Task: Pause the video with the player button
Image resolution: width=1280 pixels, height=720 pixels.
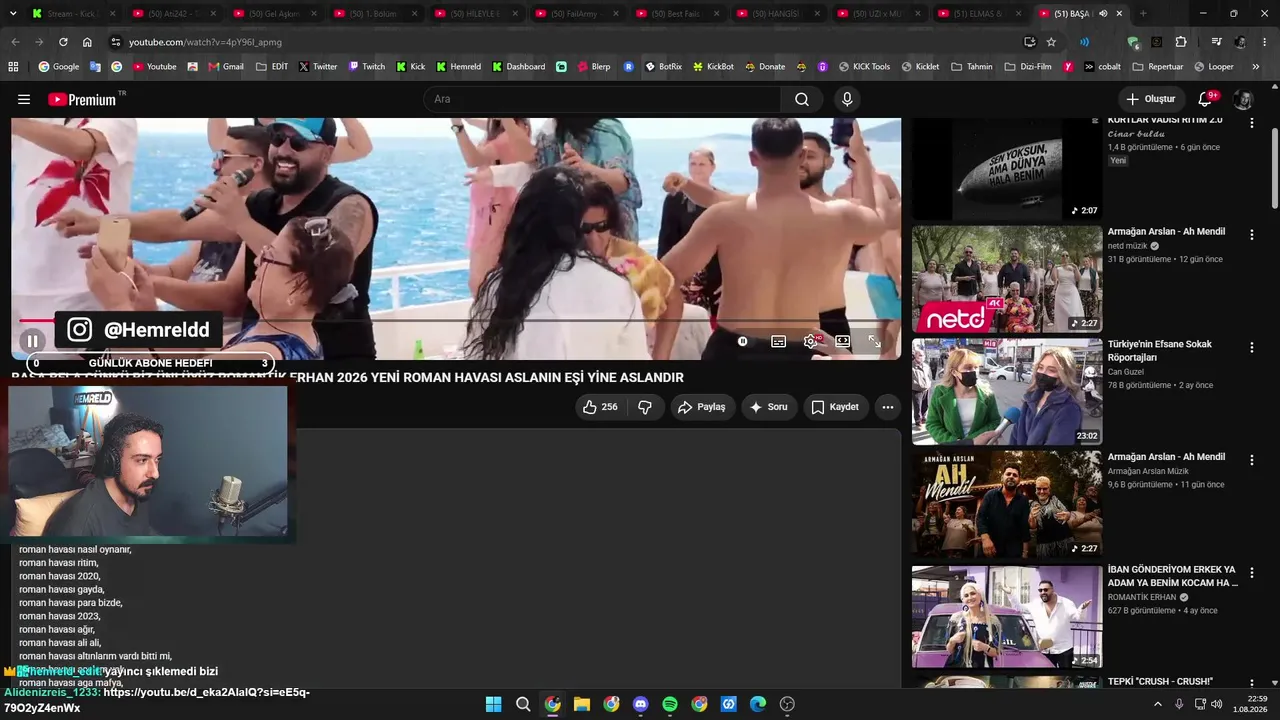Action: pos(32,341)
